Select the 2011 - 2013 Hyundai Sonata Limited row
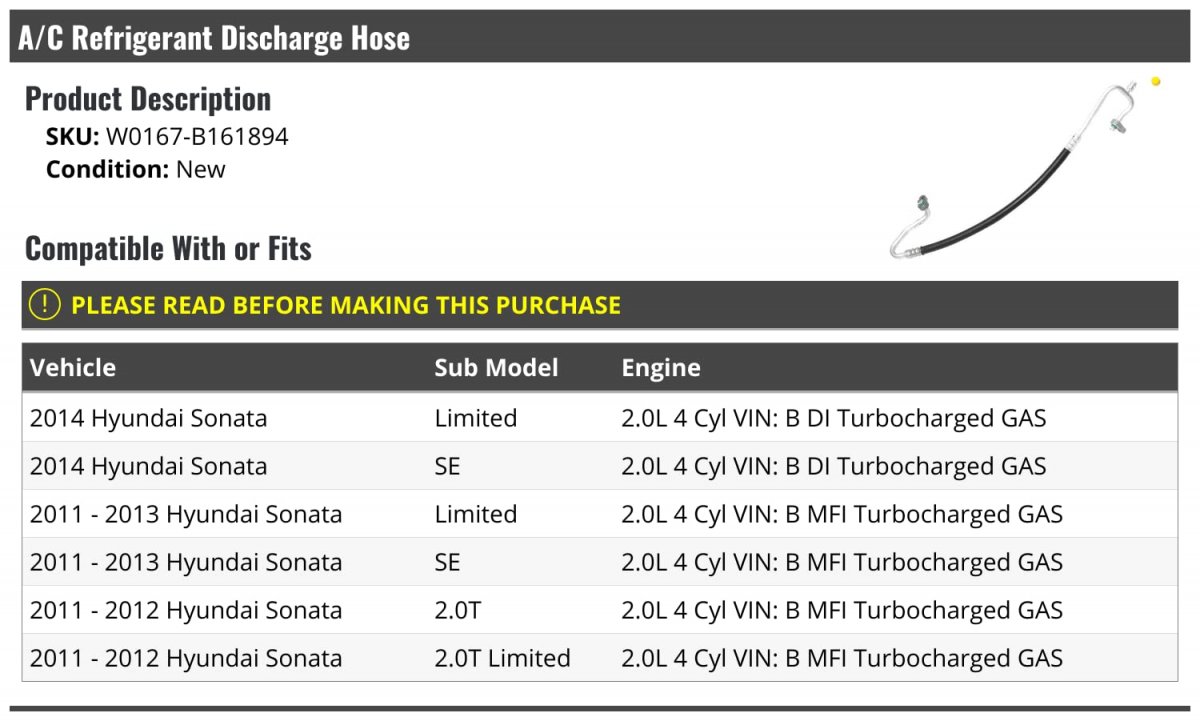The width and height of the screenshot is (1200, 721). click(x=600, y=514)
